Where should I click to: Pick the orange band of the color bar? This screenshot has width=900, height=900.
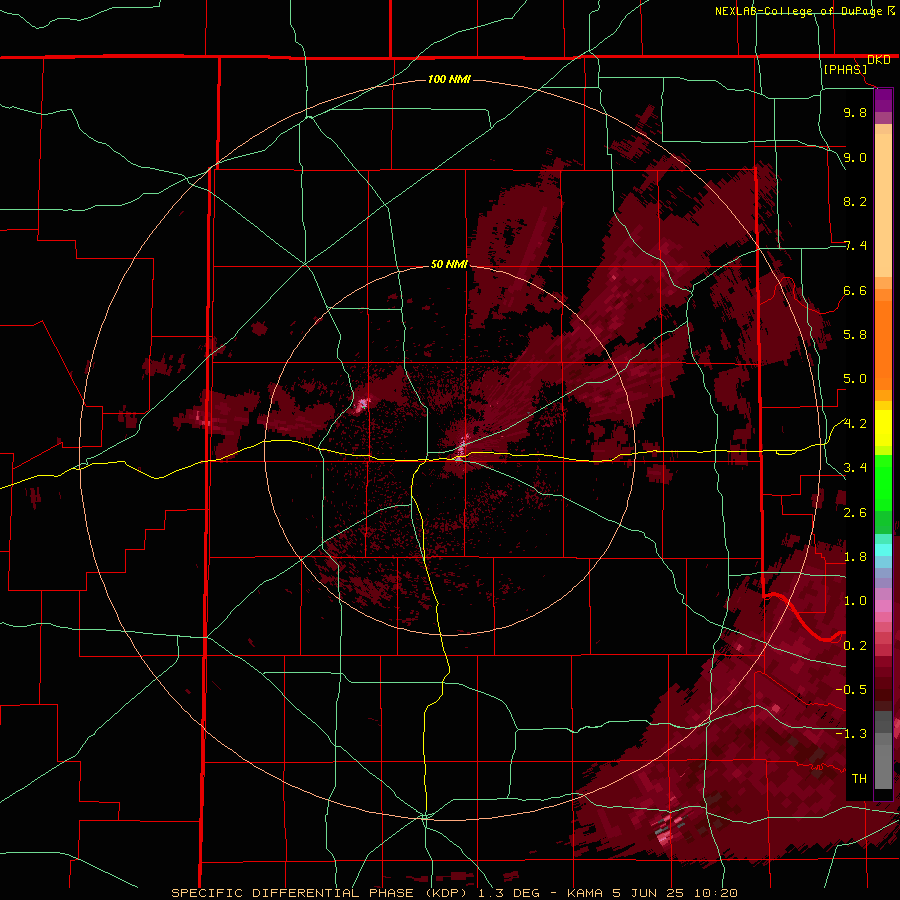point(883,345)
